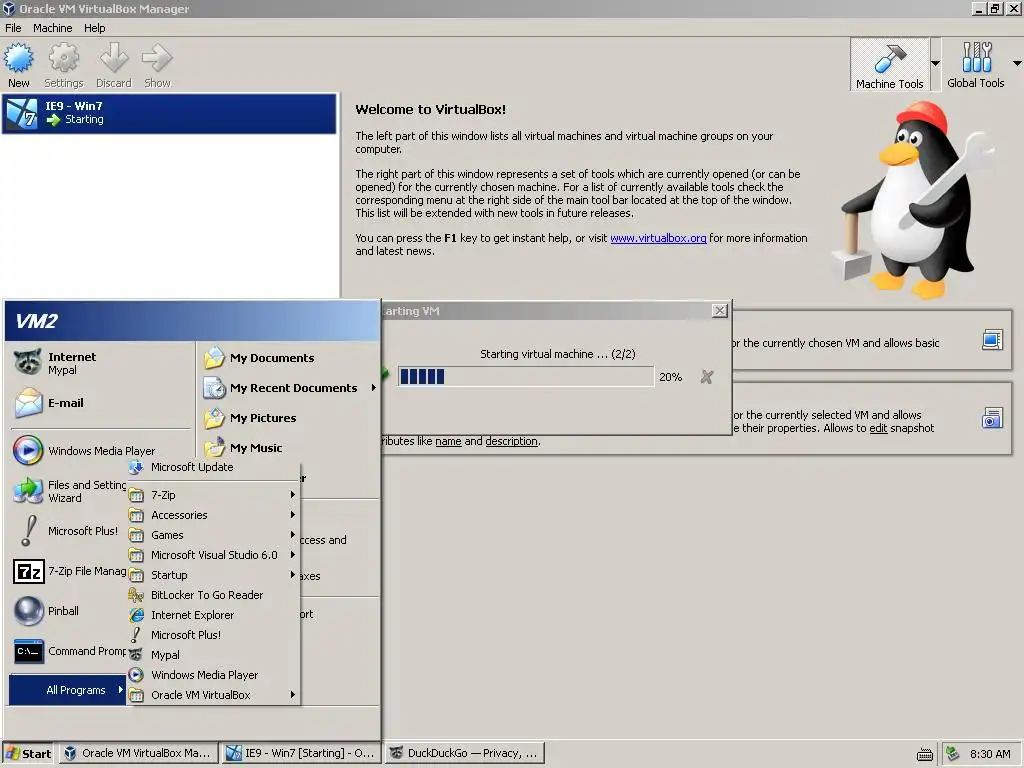Launch Windows Media Player from All Programs

coord(214,675)
